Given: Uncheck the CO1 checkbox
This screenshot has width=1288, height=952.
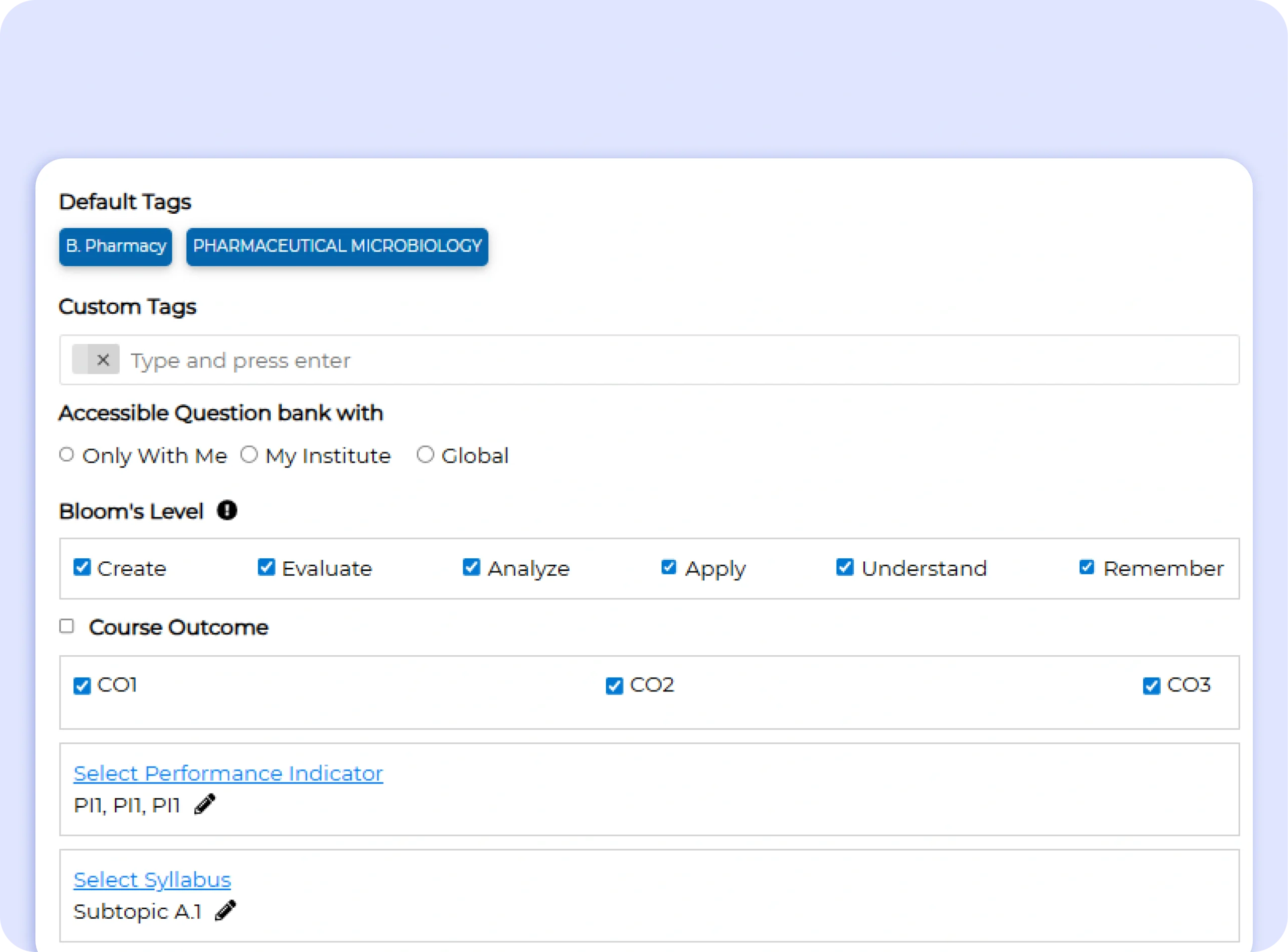Looking at the screenshot, I should click(82, 686).
